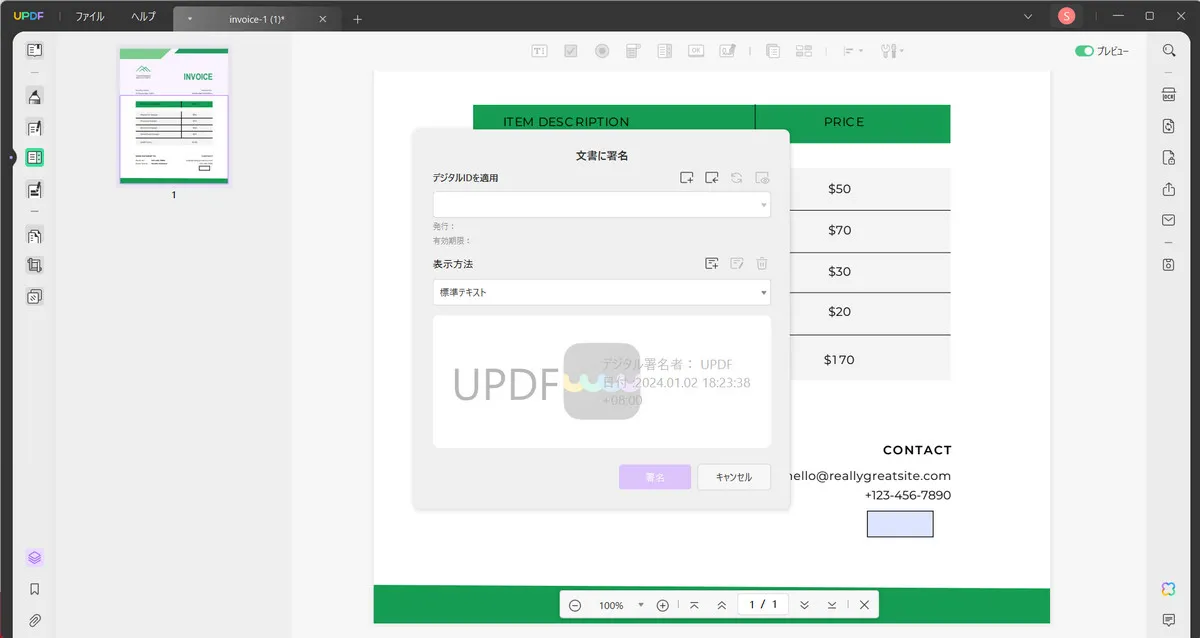Screen dimensions: 1200x638
Task: Zoom in with the plus button
Action: (x=662, y=605)
